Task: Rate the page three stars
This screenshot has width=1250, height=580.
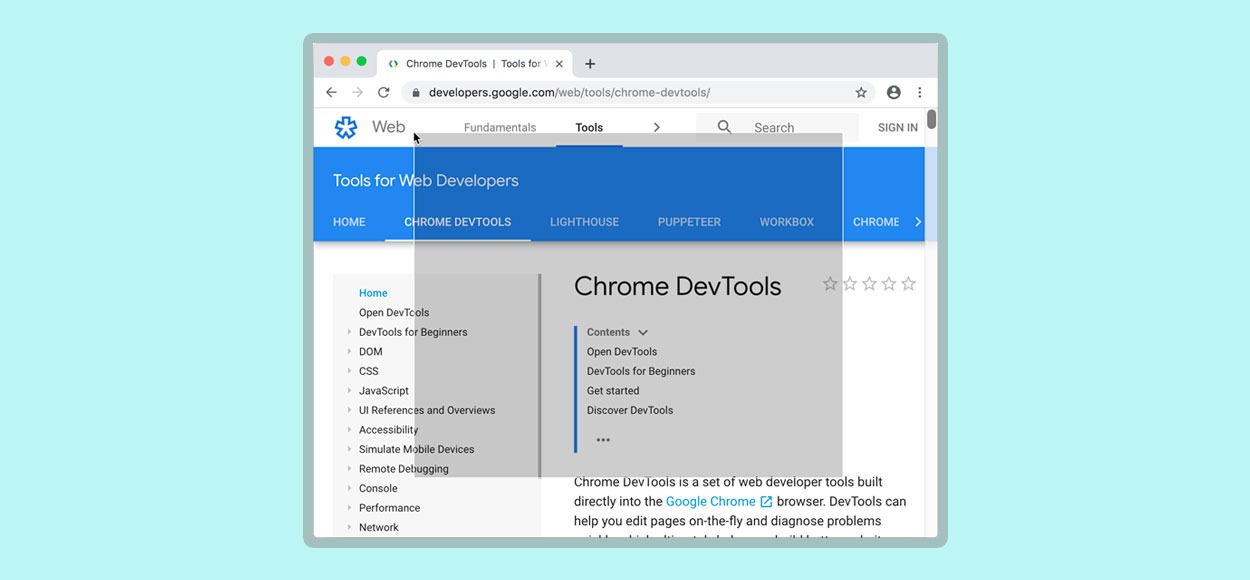Action: point(869,284)
